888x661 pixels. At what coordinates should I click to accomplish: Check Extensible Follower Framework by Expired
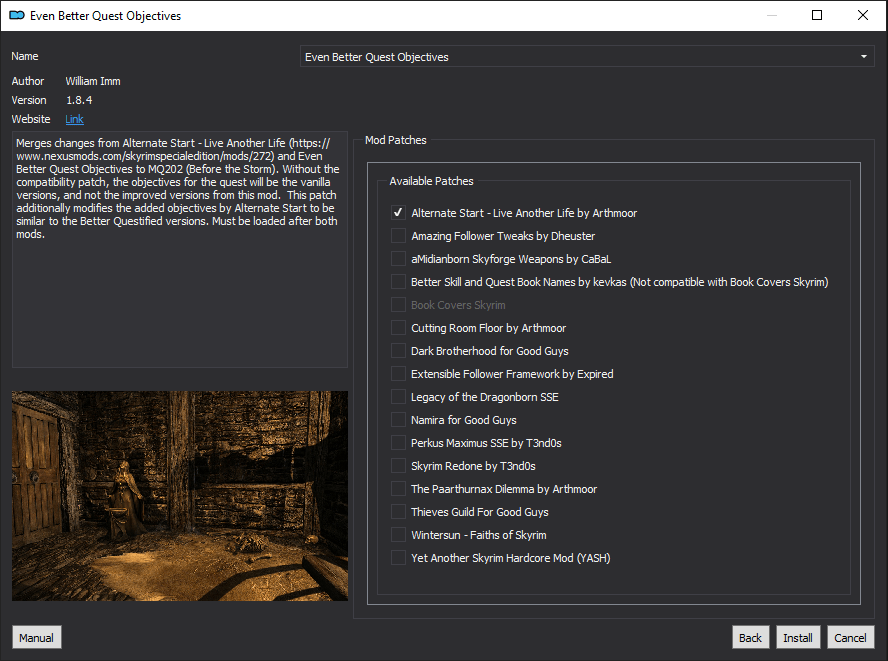[398, 374]
